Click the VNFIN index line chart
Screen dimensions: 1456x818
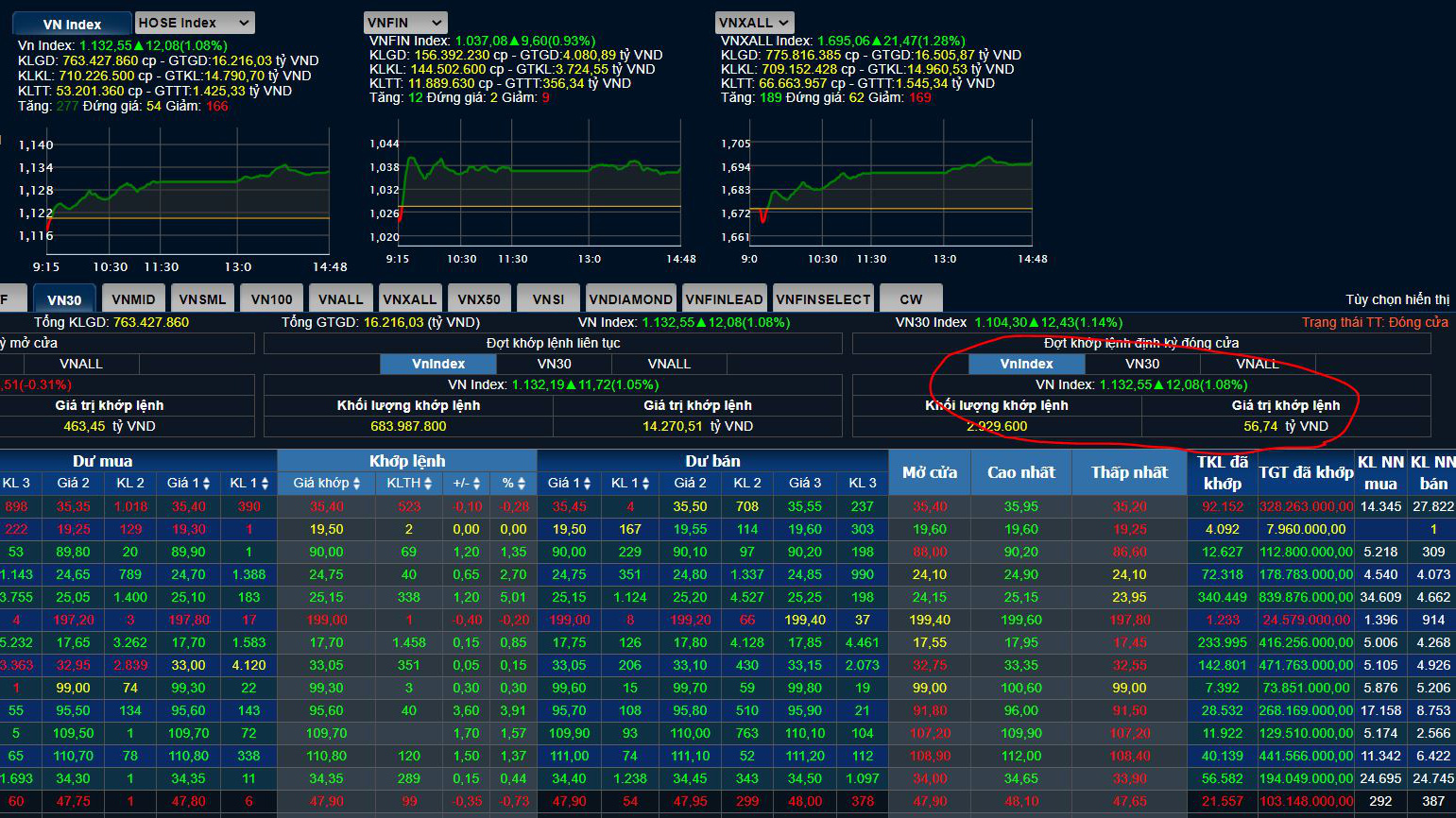pyautogui.click(x=540, y=189)
